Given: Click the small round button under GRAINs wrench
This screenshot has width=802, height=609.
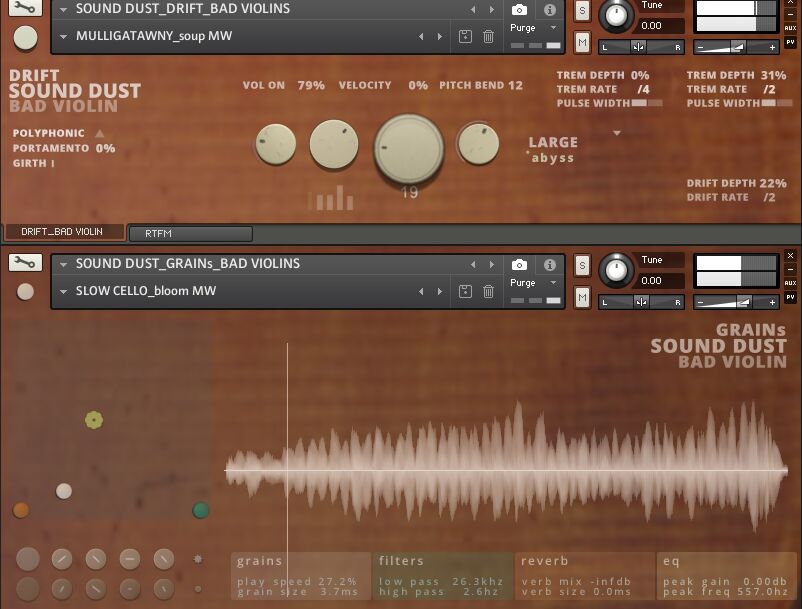Looking at the screenshot, I should coord(26,291).
